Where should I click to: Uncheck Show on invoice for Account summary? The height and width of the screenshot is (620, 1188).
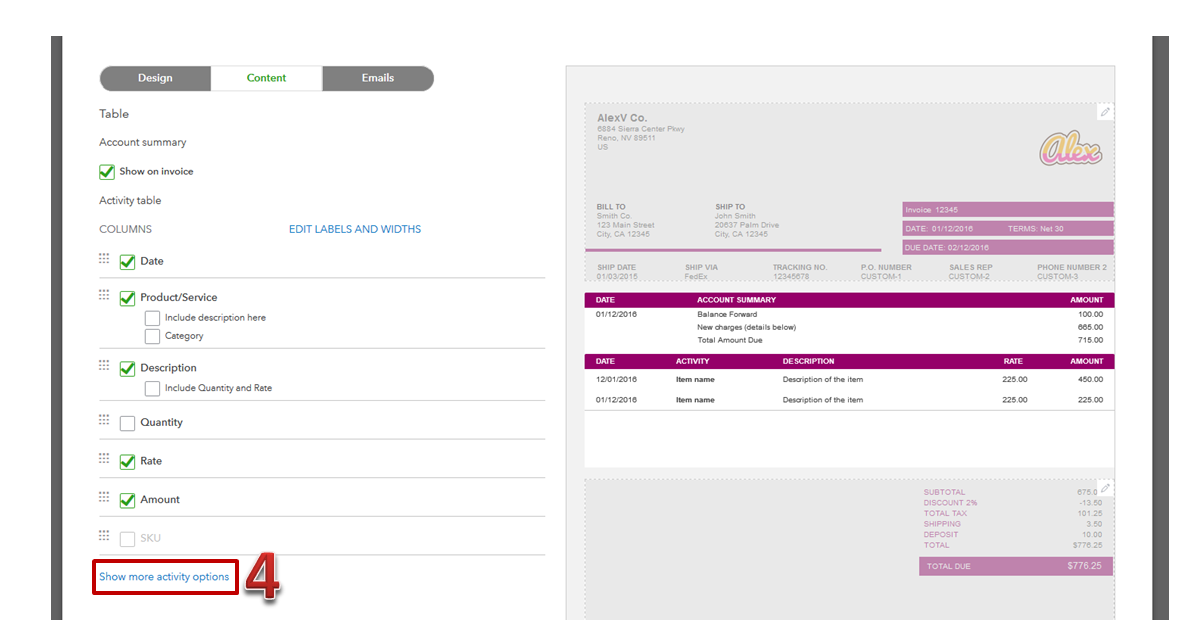[x=107, y=171]
